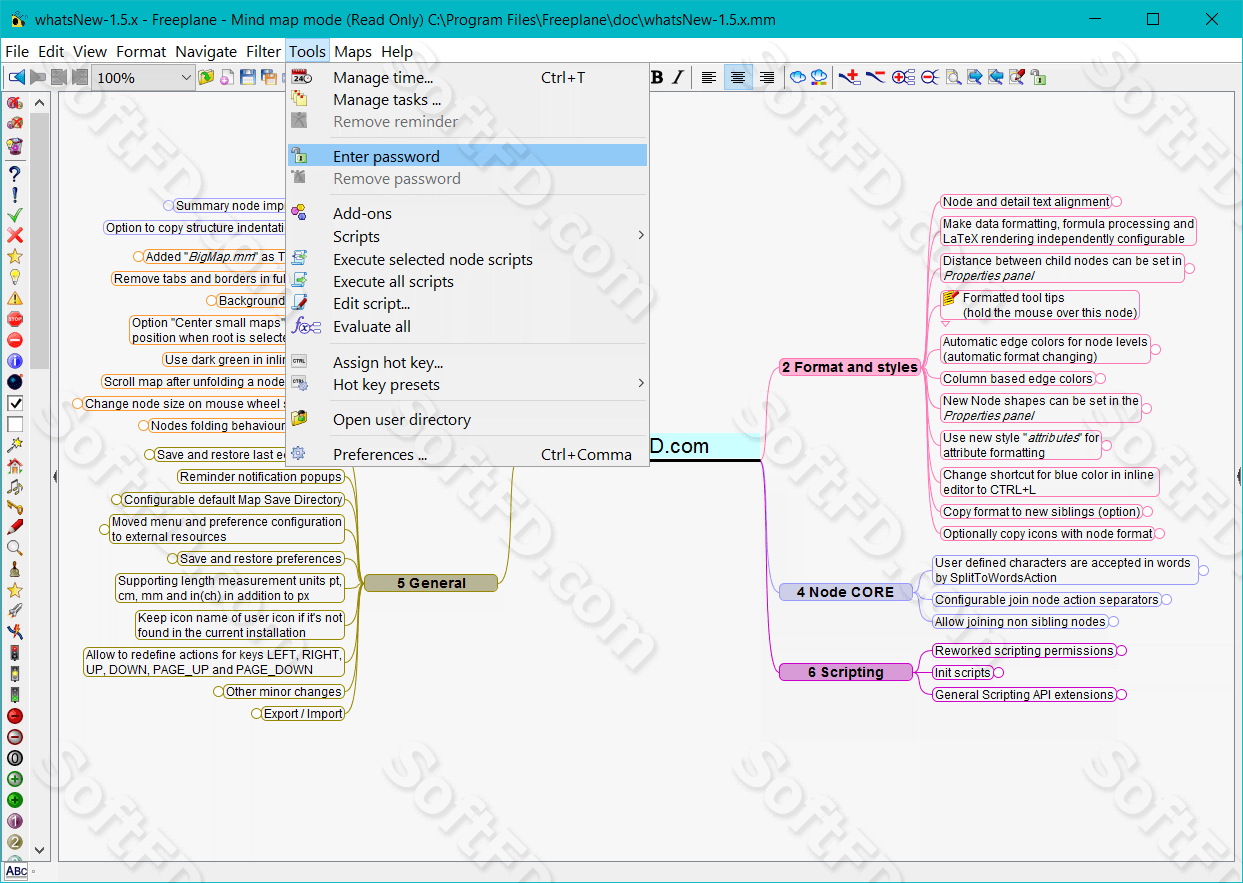
Task: Click the green check mark icon
Action: click(15, 215)
